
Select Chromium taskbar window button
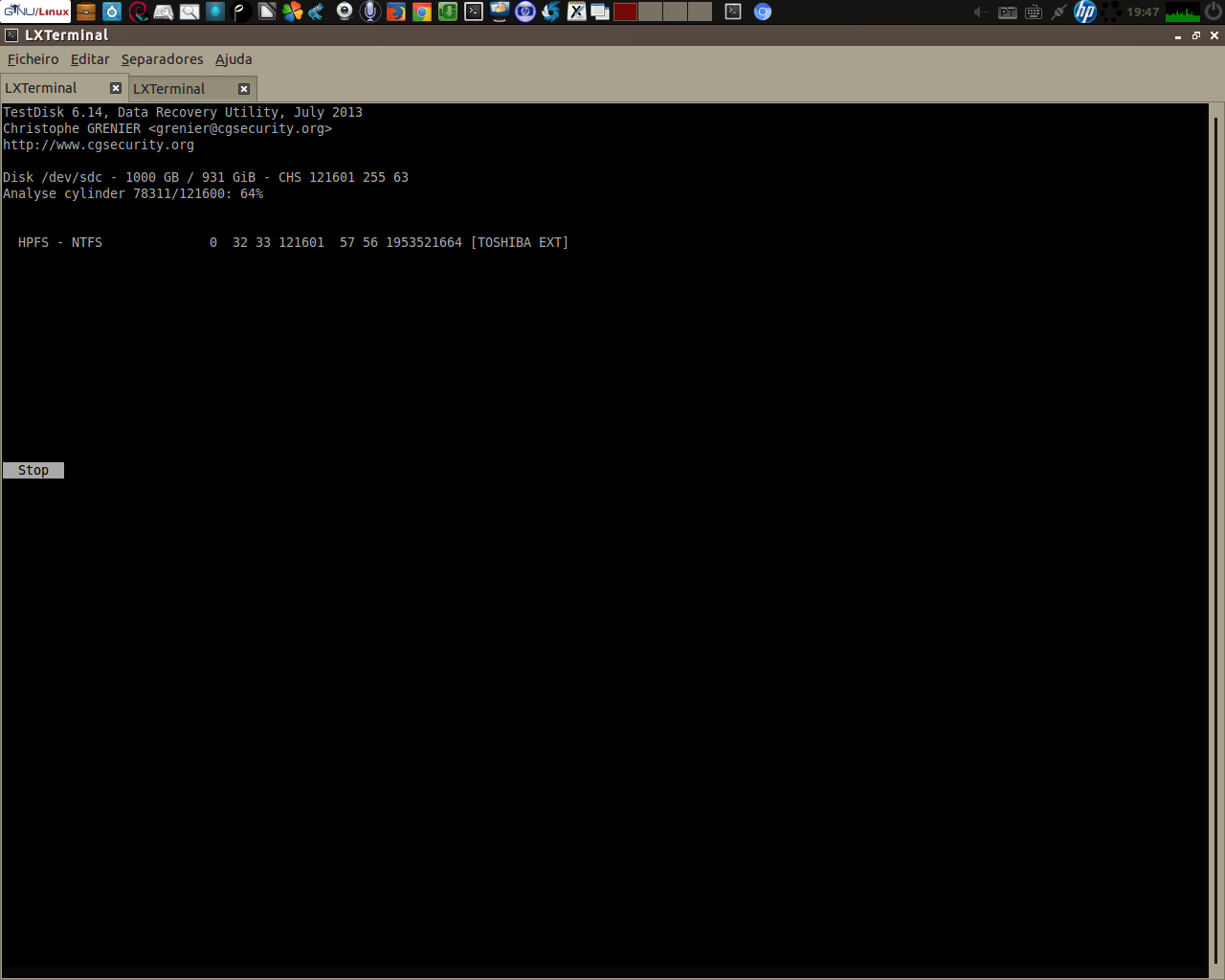pyautogui.click(x=763, y=11)
